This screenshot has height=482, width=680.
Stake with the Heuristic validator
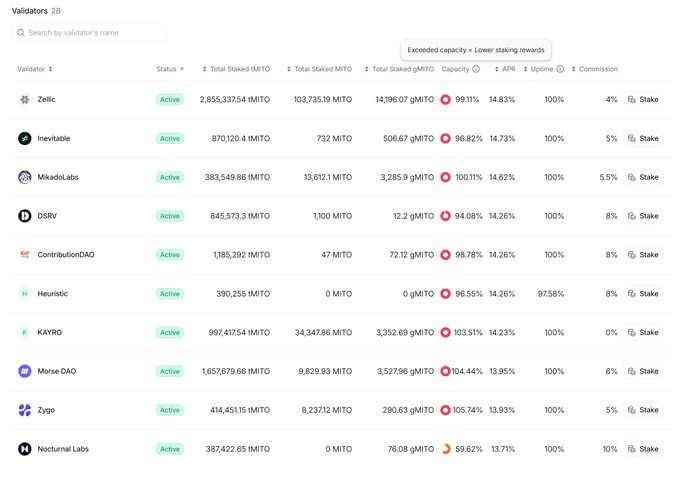(x=644, y=294)
